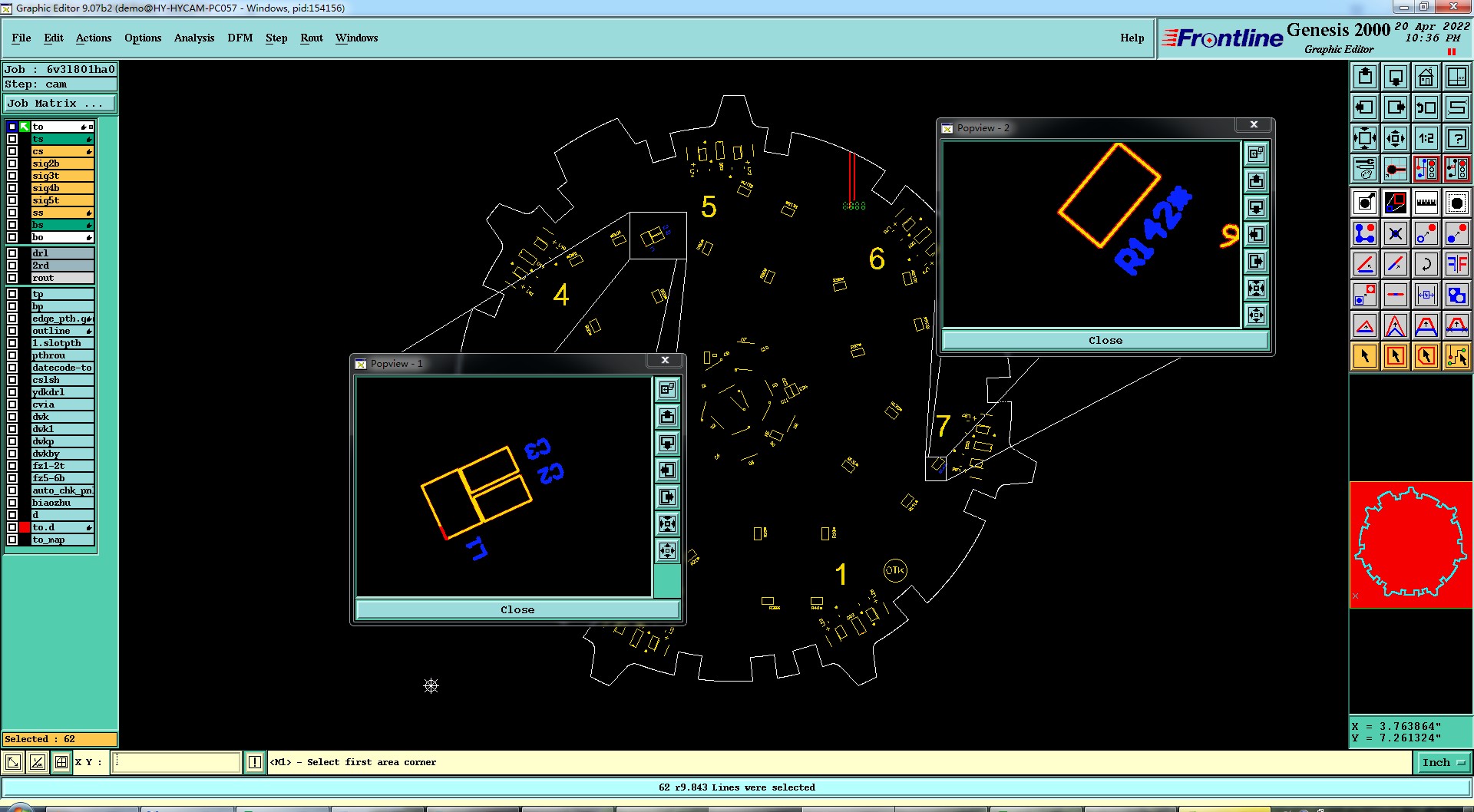Click the Home view icon
The height and width of the screenshot is (812, 1474).
[x=1426, y=77]
